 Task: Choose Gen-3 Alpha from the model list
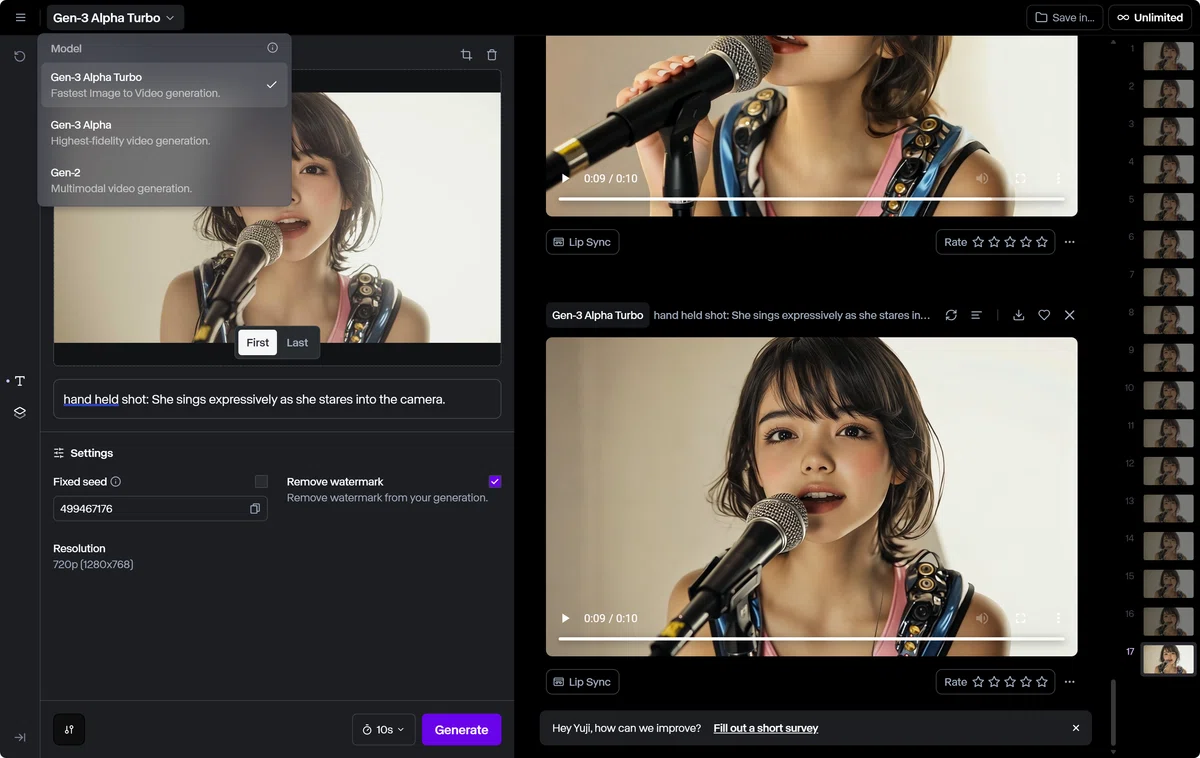(x=165, y=133)
